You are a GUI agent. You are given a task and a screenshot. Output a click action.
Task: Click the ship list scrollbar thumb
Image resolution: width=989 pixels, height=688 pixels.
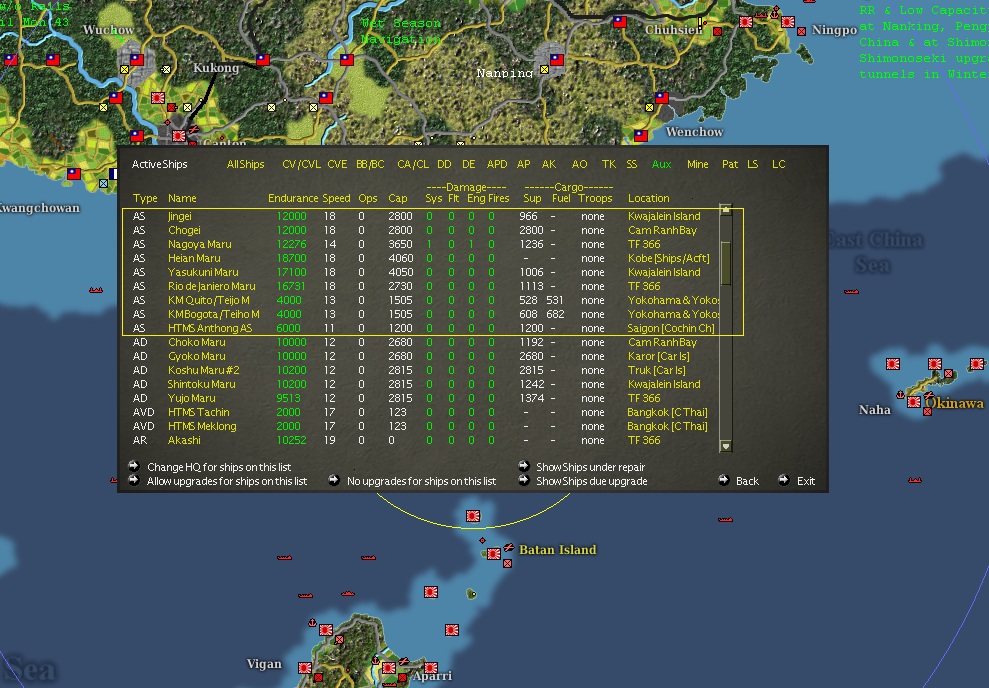tap(725, 263)
